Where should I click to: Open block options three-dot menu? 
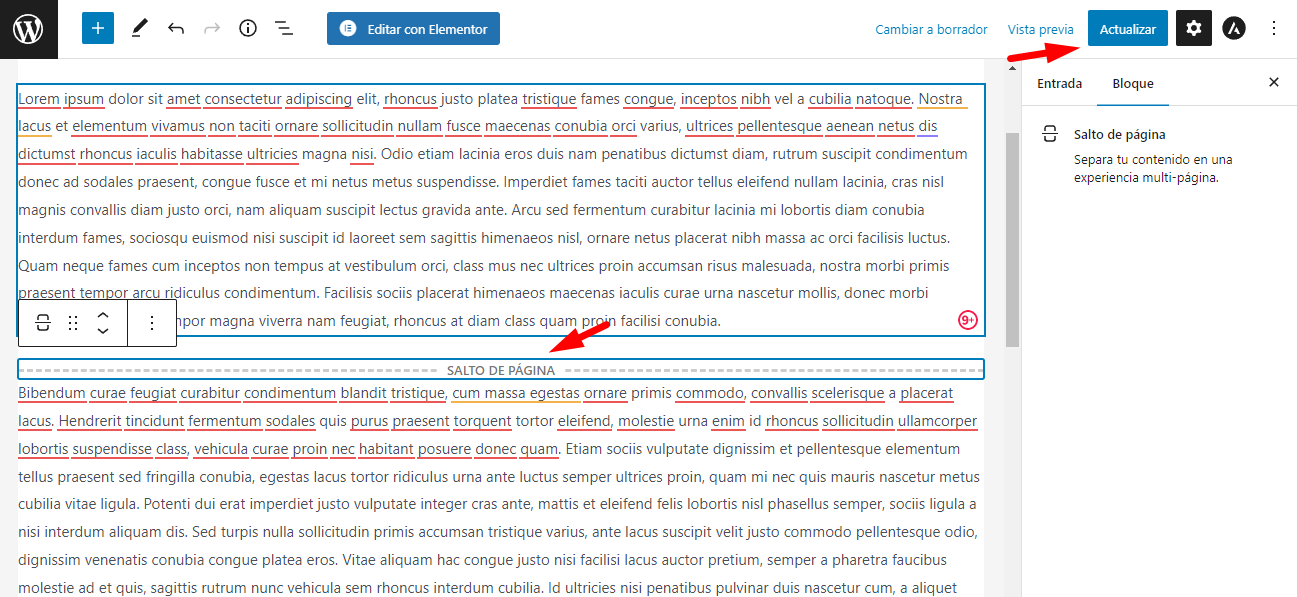point(152,322)
